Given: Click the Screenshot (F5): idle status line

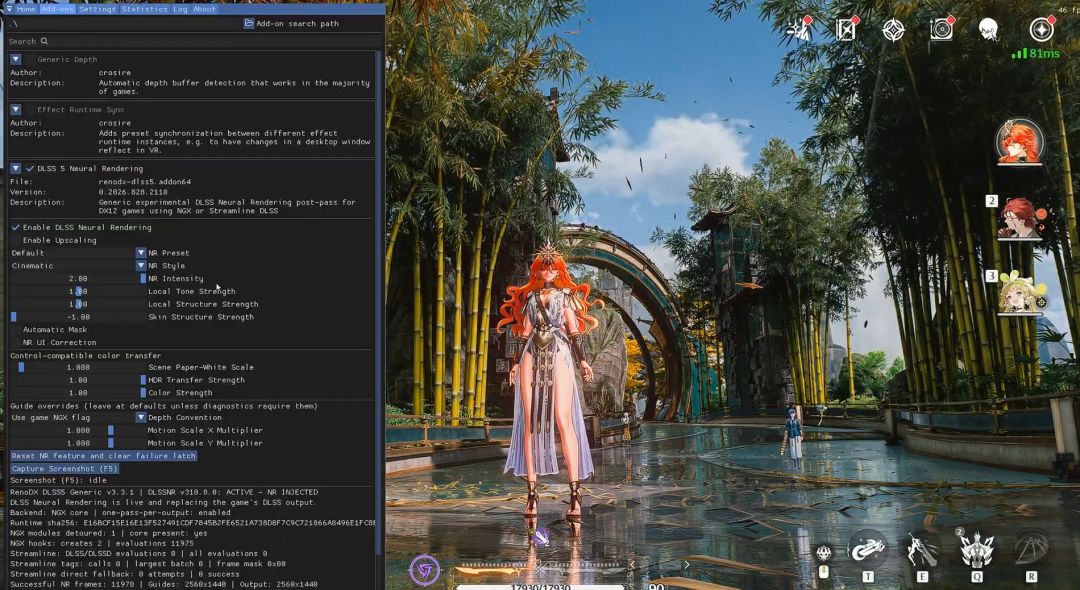Looking at the screenshot, I should click(59, 481).
